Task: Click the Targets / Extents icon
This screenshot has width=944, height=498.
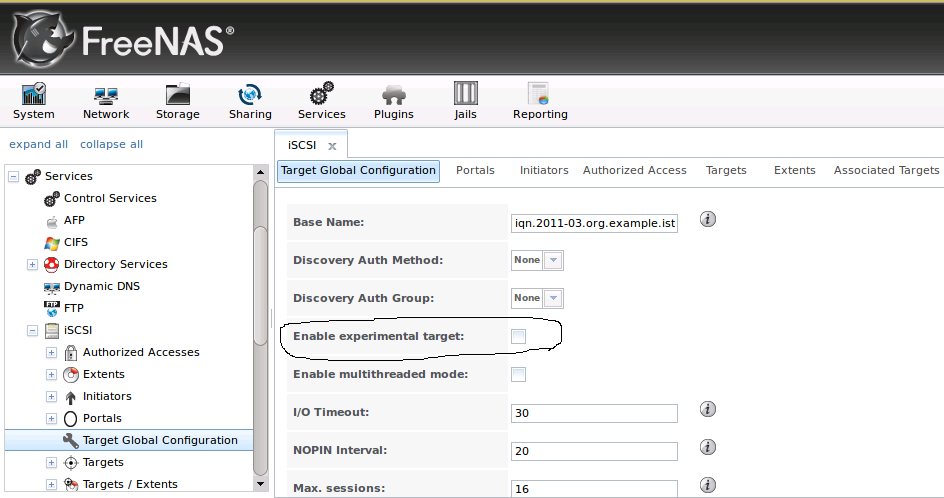Action: coord(71,484)
